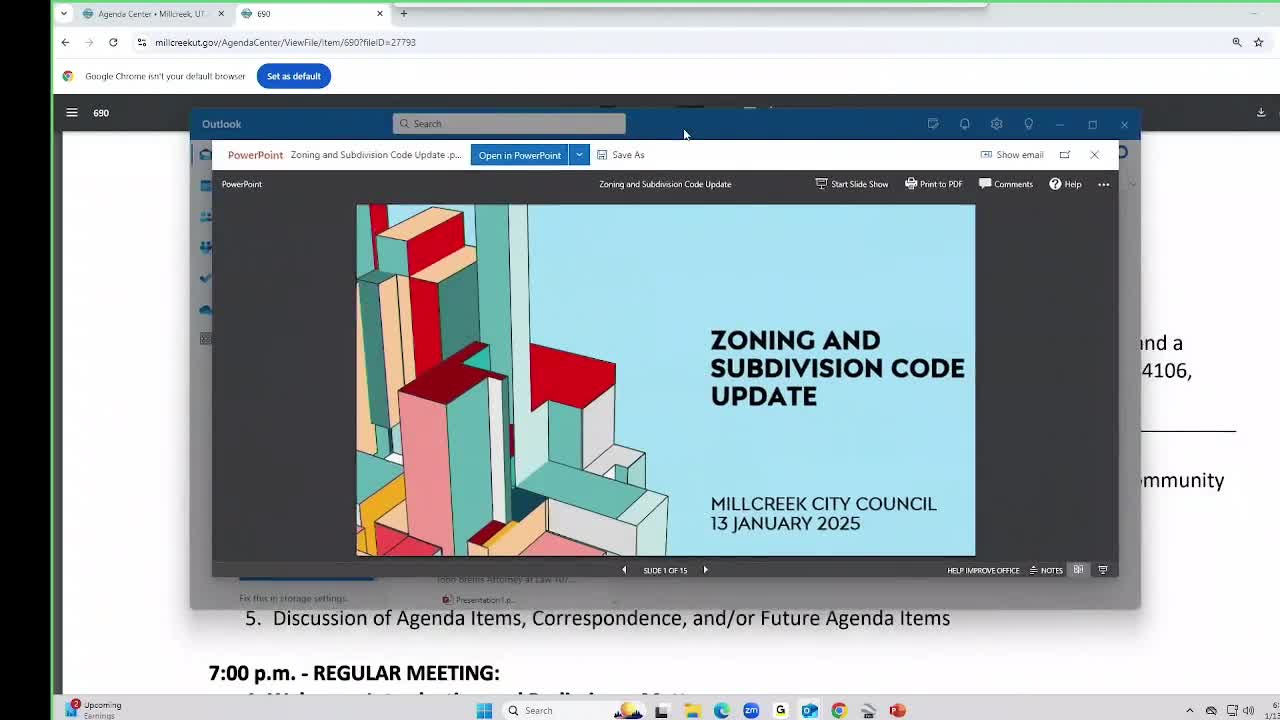Go to next slide arrow
The height and width of the screenshot is (720, 1280).
[705, 570]
